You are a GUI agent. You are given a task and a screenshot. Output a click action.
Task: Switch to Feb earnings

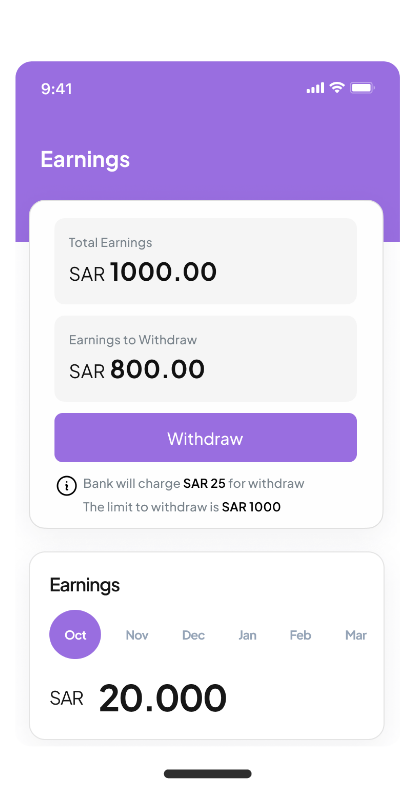[300, 635]
